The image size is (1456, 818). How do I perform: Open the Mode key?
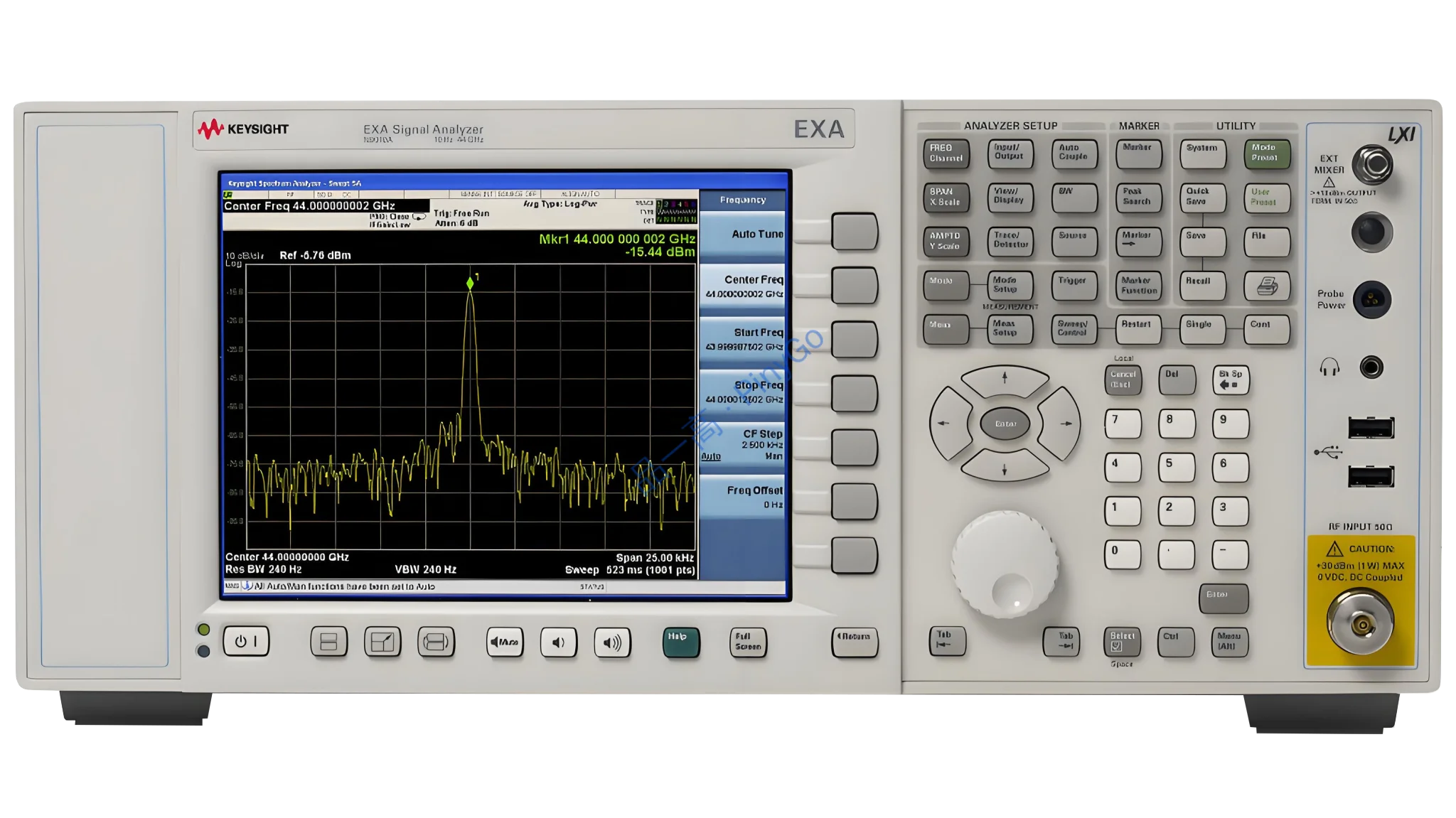[x=946, y=286]
